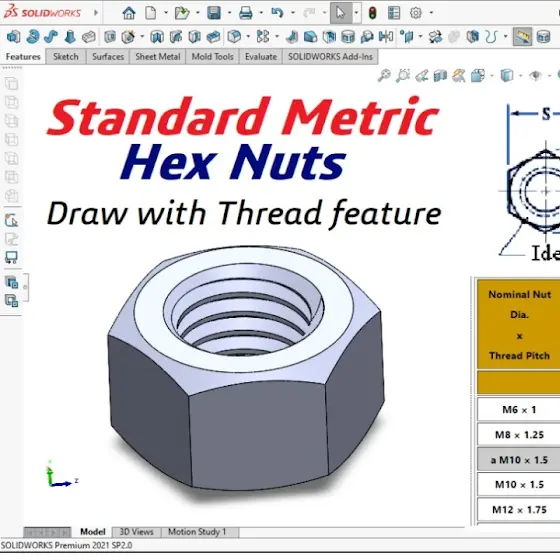Screen dimensions: 560x560
Task: Click the Lofted Boss/Base icon
Action: [x=70, y=36]
